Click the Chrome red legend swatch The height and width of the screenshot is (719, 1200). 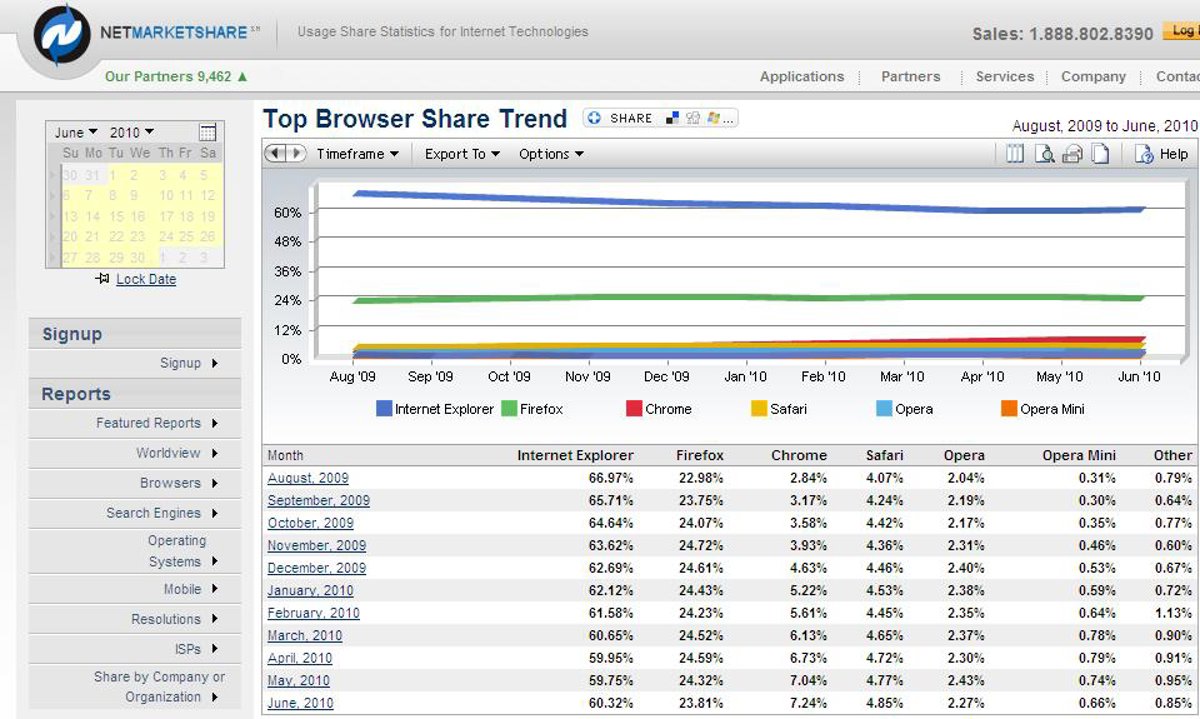pyautogui.click(x=634, y=409)
